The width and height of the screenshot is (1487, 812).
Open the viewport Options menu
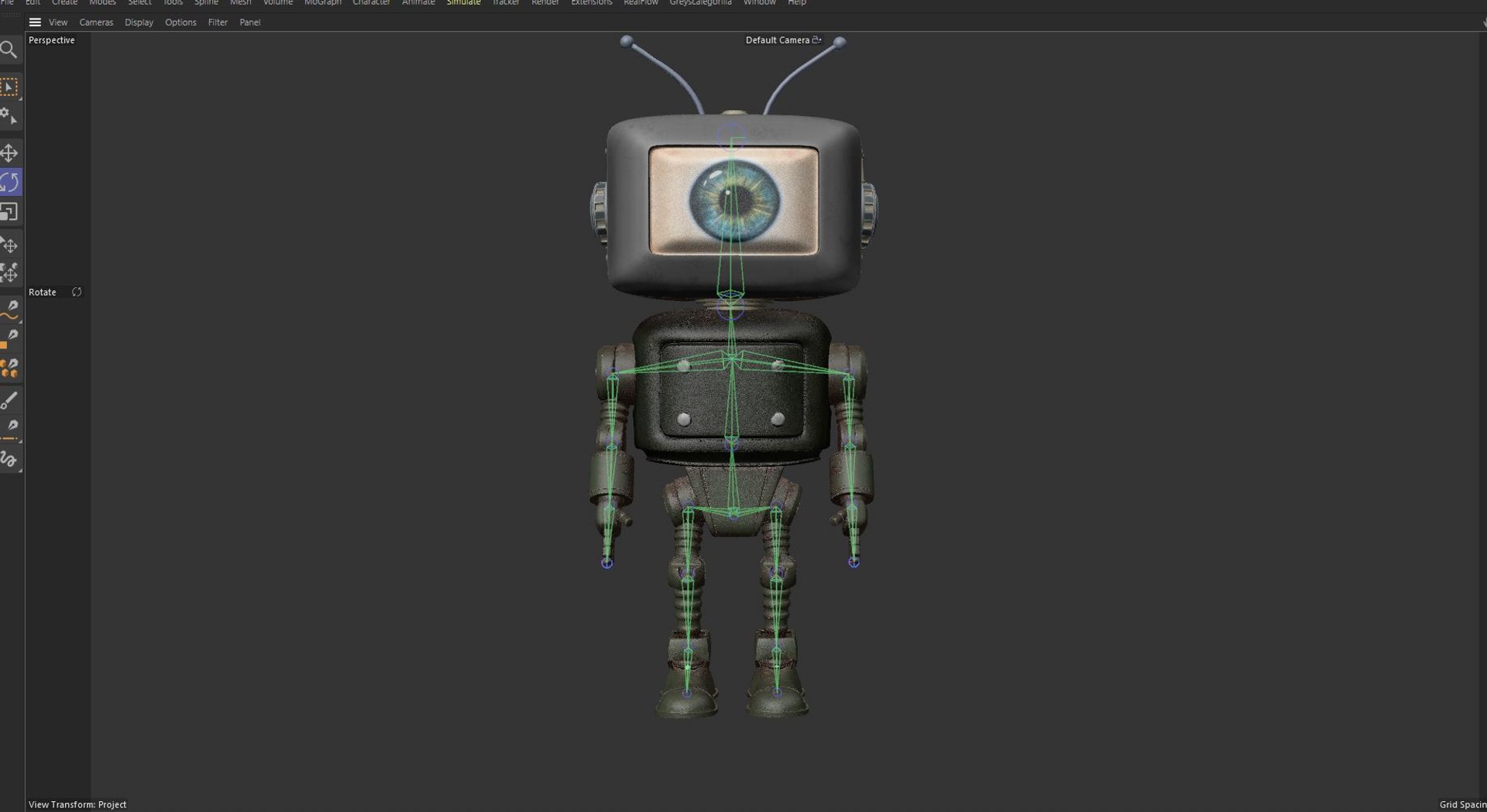pos(180,22)
